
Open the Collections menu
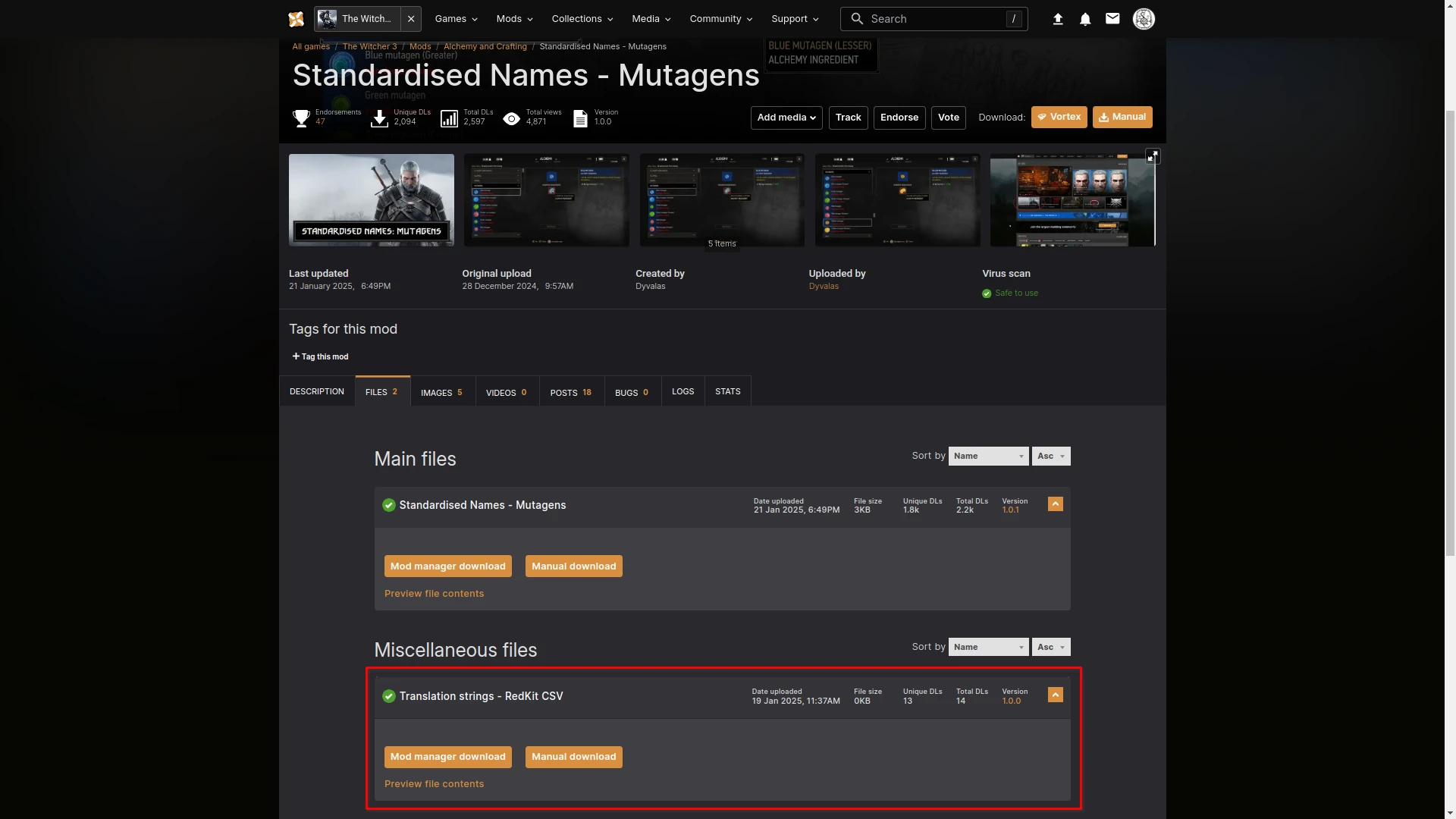582,19
